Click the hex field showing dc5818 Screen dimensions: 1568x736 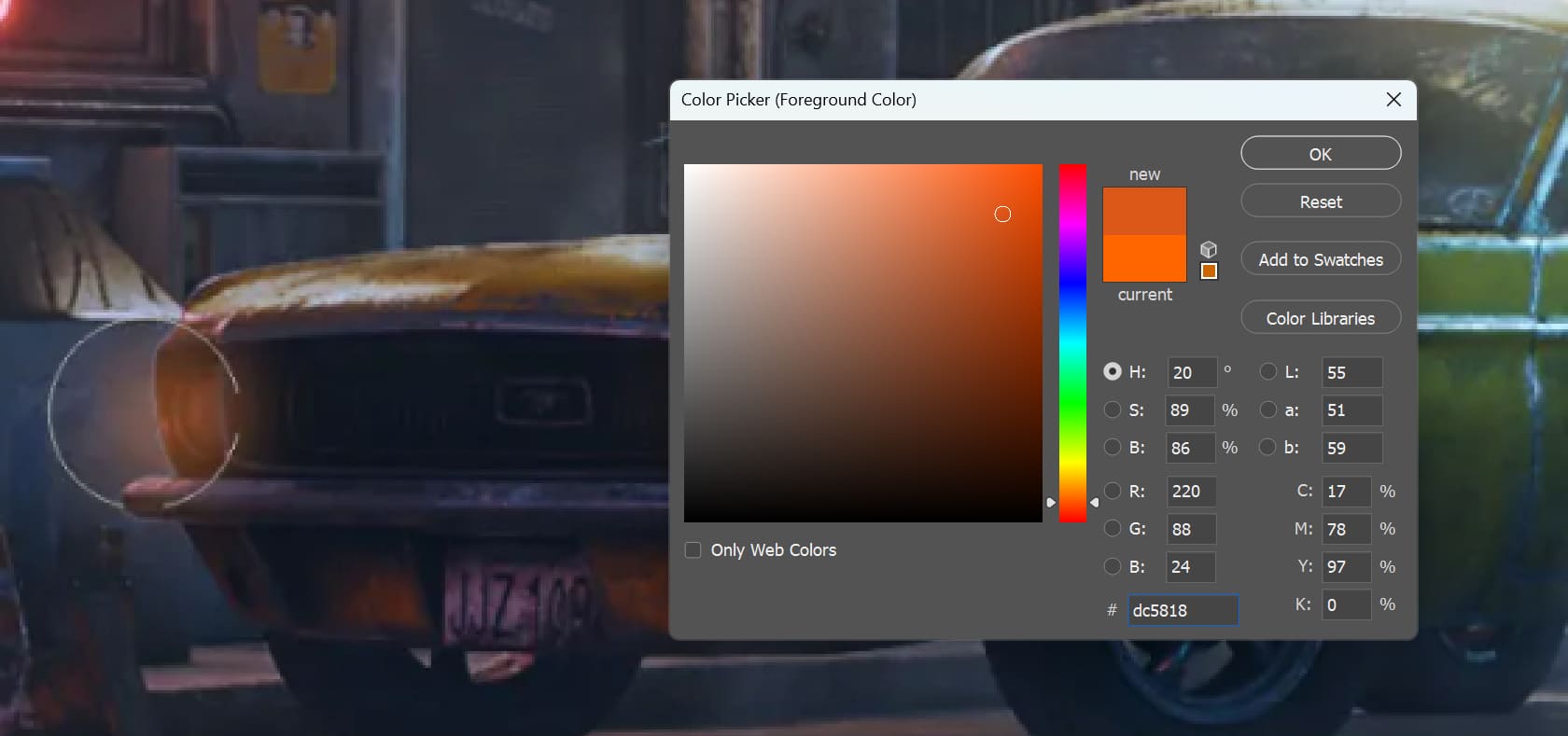click(x=1183, y=610)
